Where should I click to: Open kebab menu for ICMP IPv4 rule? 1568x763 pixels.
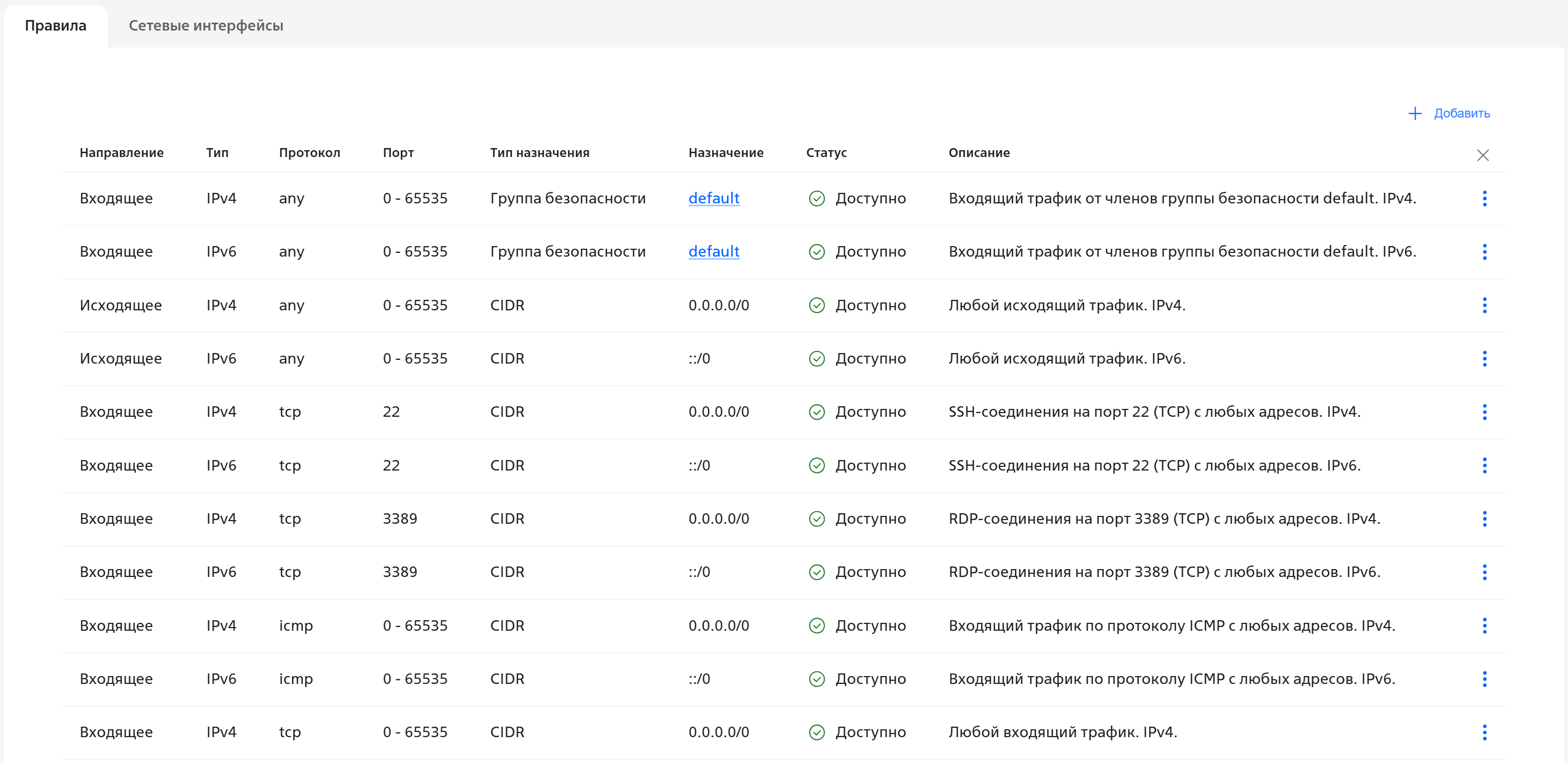click(1484, 625)
